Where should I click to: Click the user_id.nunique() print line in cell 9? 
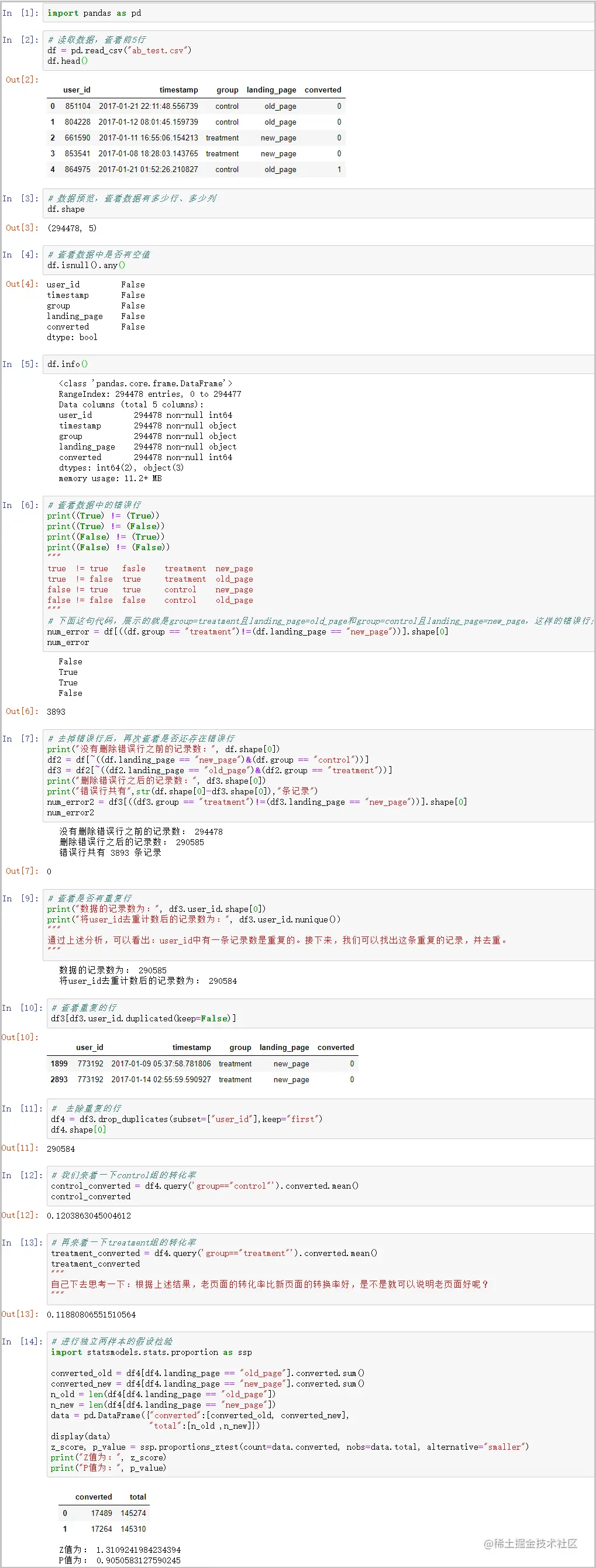coord(194,919)
